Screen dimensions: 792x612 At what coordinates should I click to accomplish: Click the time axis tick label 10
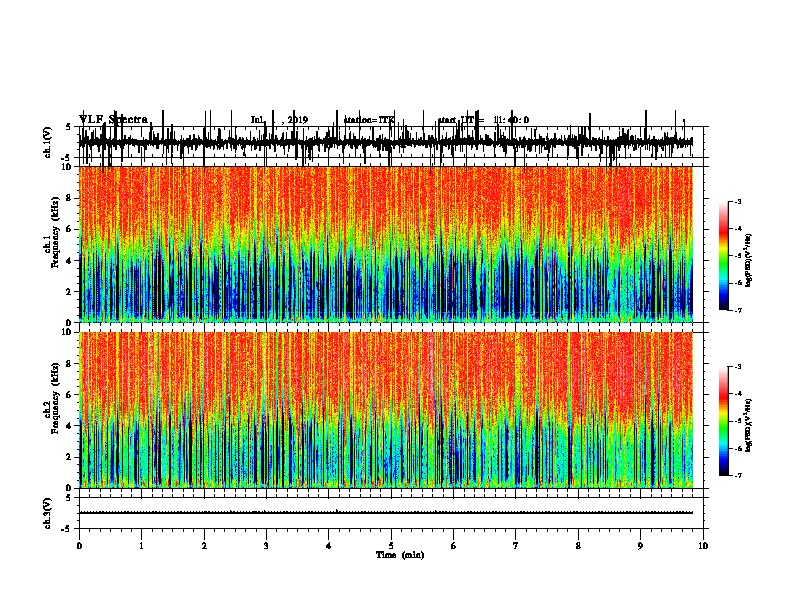click(x=703, y=545)
